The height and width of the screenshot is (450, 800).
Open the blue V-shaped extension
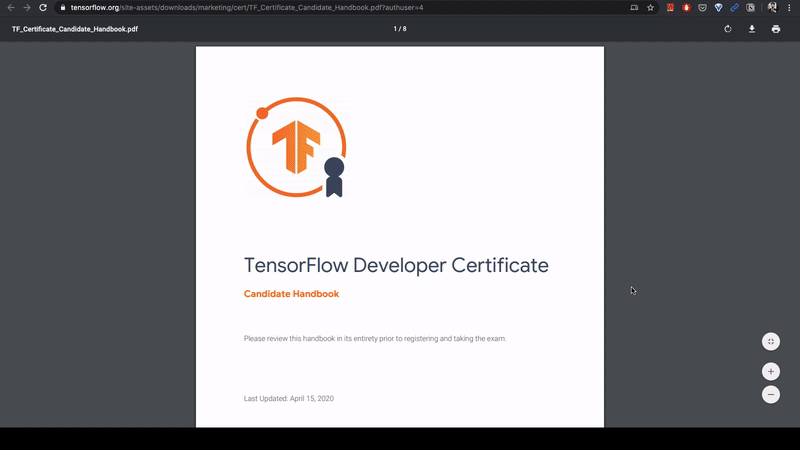point(718,8)
